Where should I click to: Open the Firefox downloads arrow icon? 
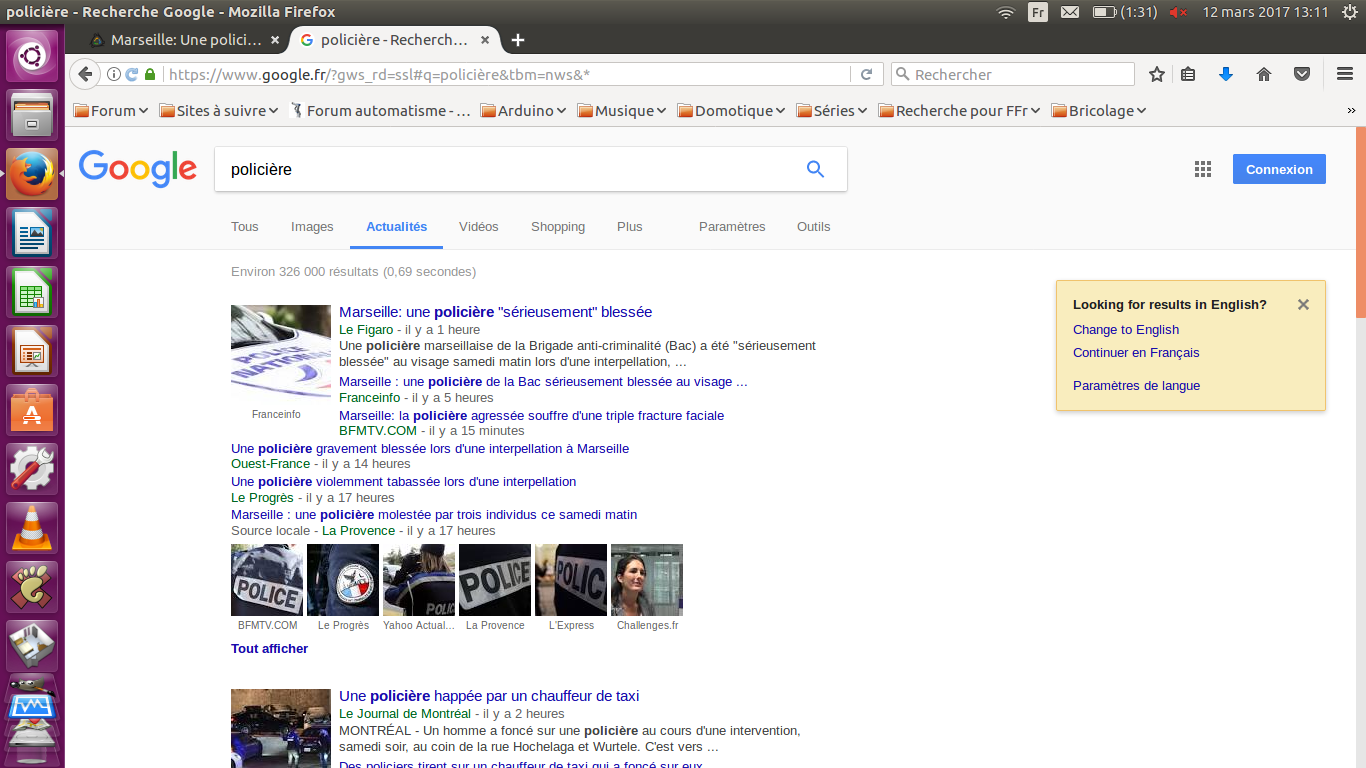point(1226,74)
